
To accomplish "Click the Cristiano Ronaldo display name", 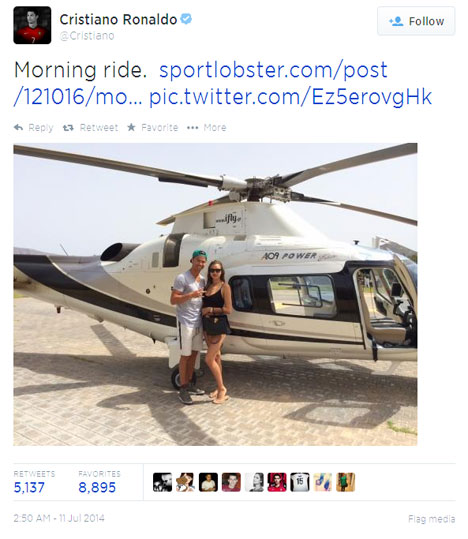I will click(x=118, y=19).
